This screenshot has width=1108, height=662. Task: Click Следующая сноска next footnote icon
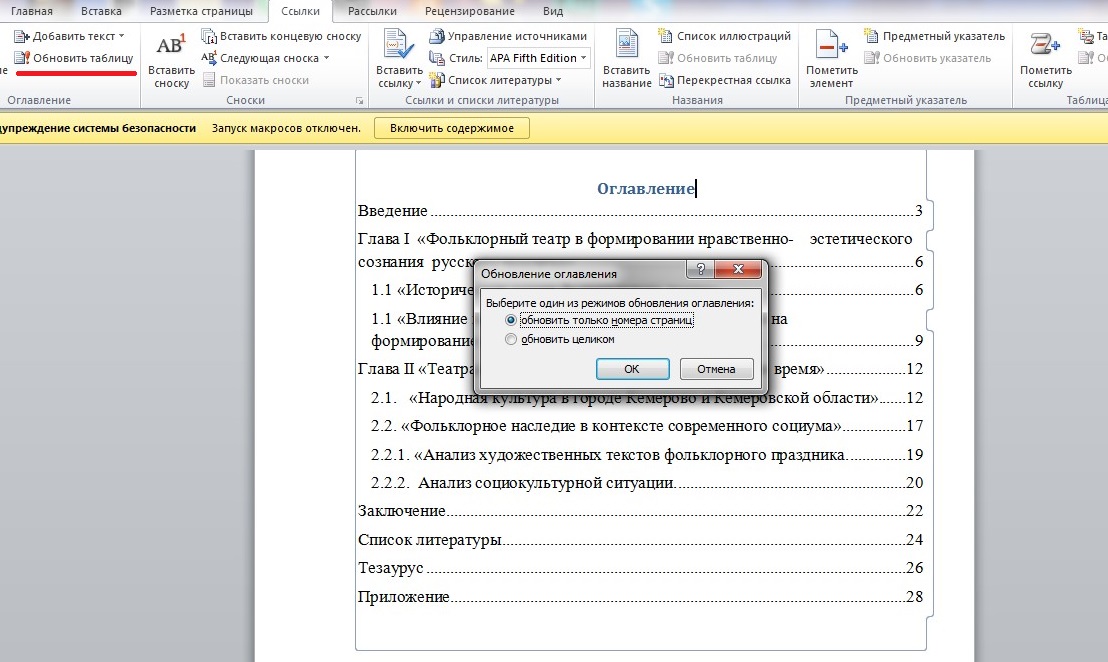click(x=208, y=58)
